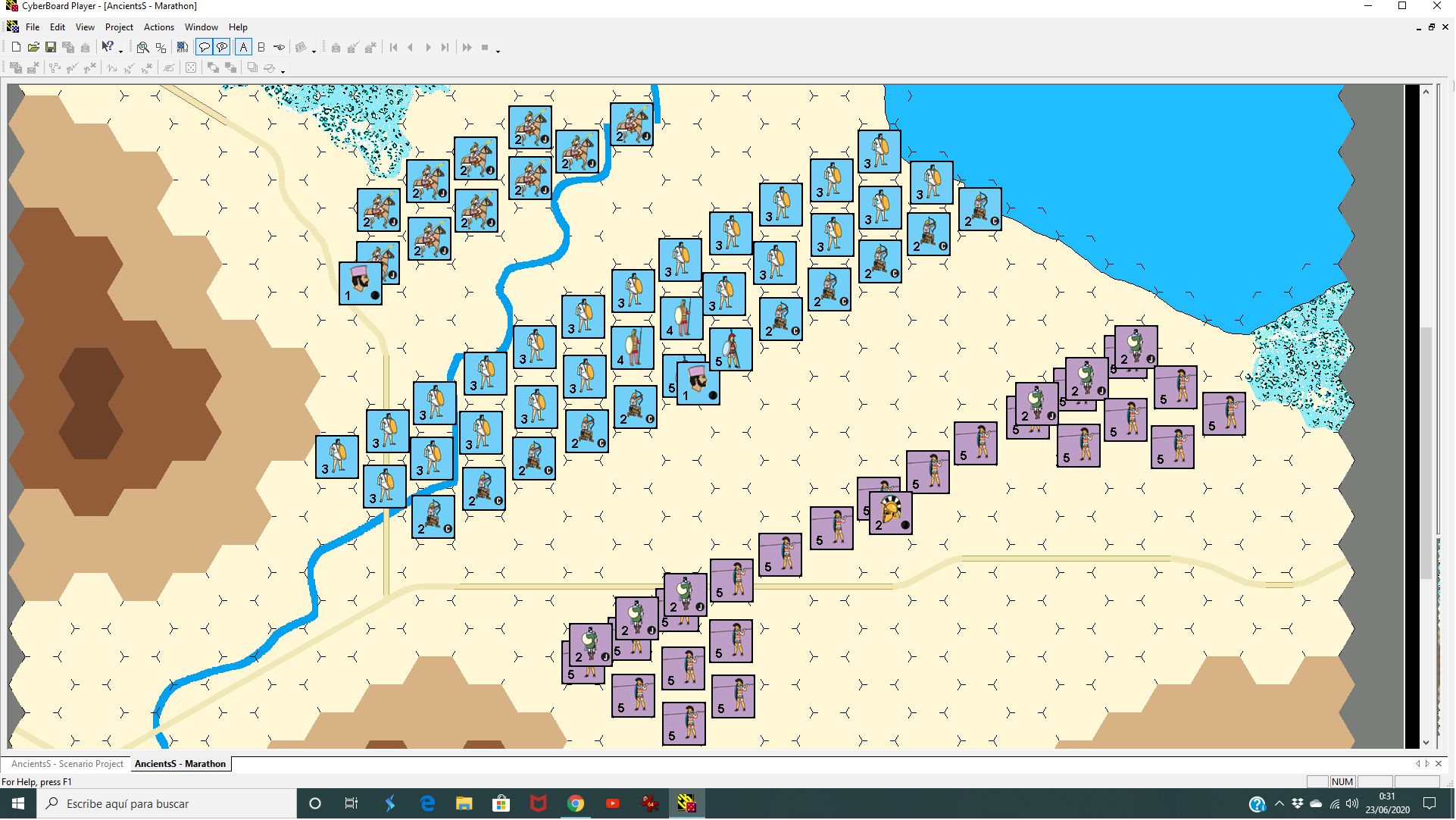1456x820 pixels.
Task: Click the checkered board view icon
Action: (183, 47)
